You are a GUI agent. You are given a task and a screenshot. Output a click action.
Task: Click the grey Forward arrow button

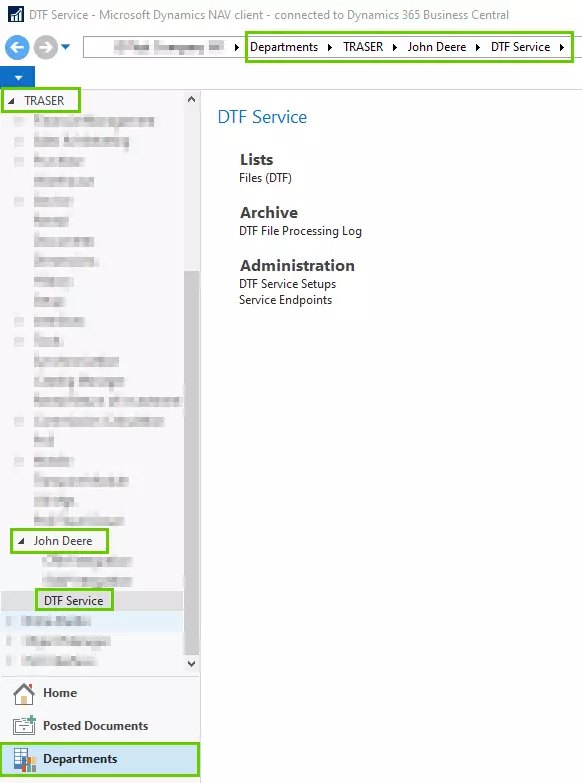[x=45, y=47]
